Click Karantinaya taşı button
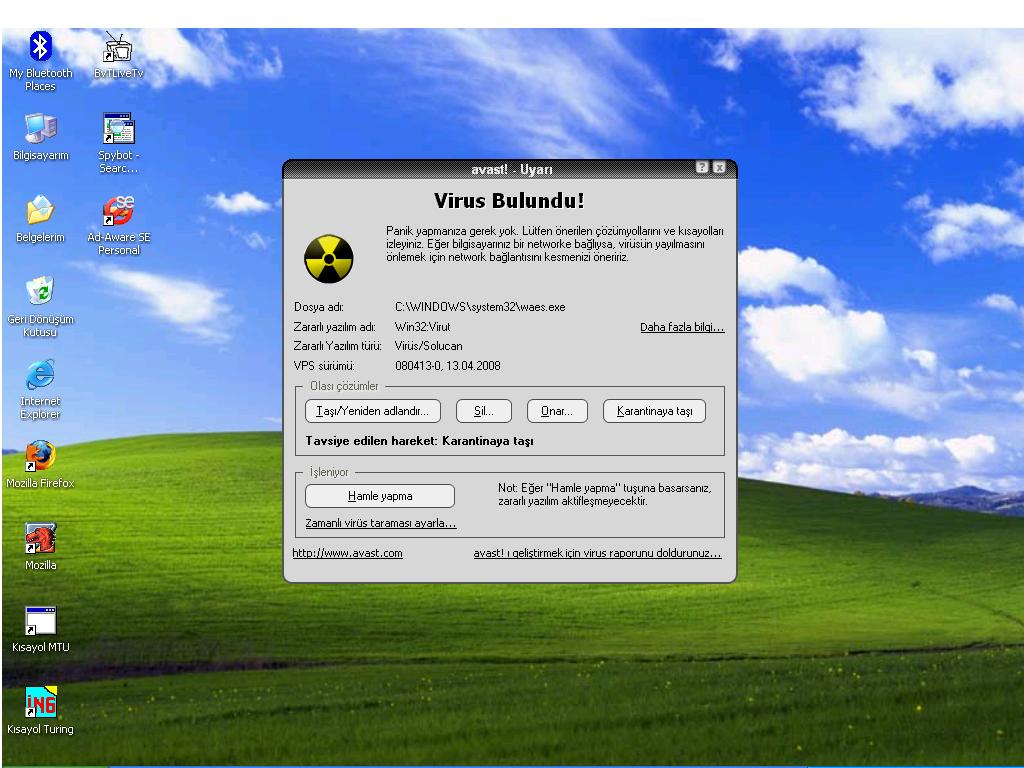Viewport: 1024px width, 768px height. pos(654,411)
